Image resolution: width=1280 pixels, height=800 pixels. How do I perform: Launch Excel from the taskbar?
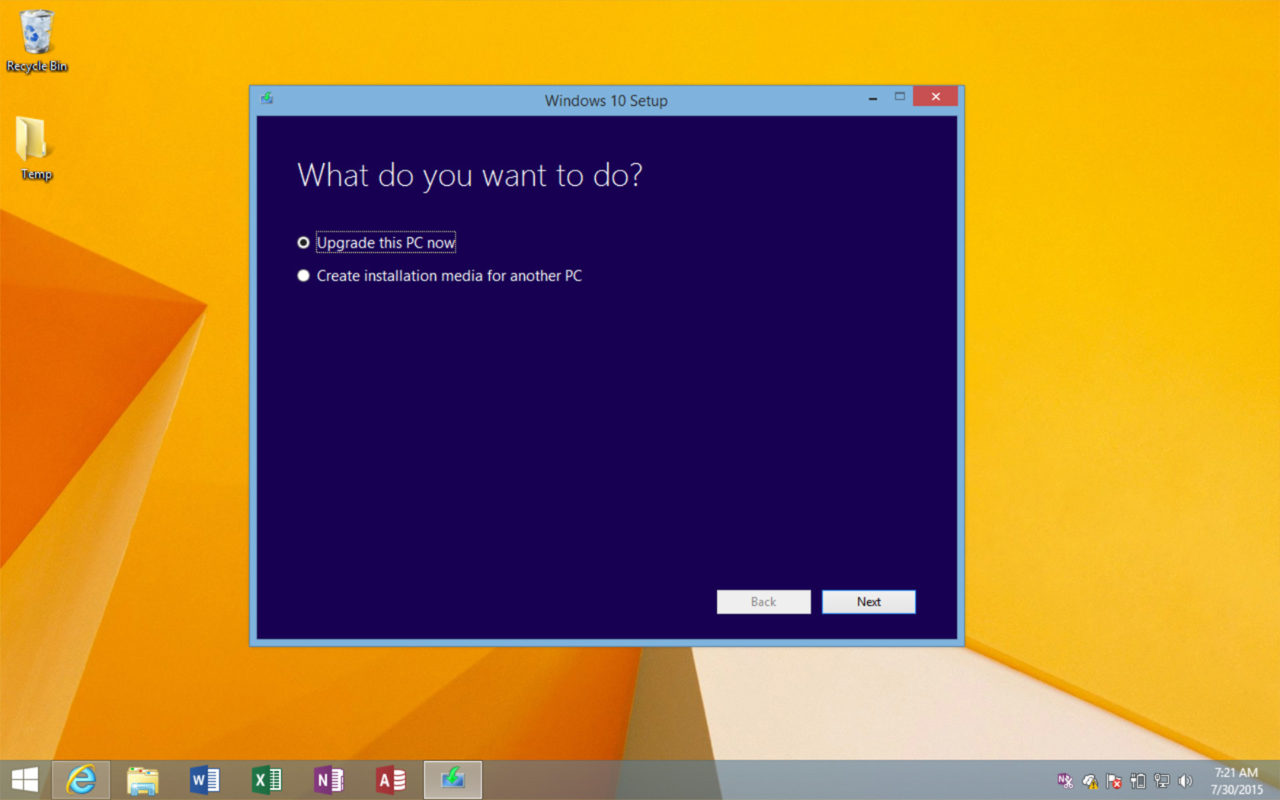[267, 780]
